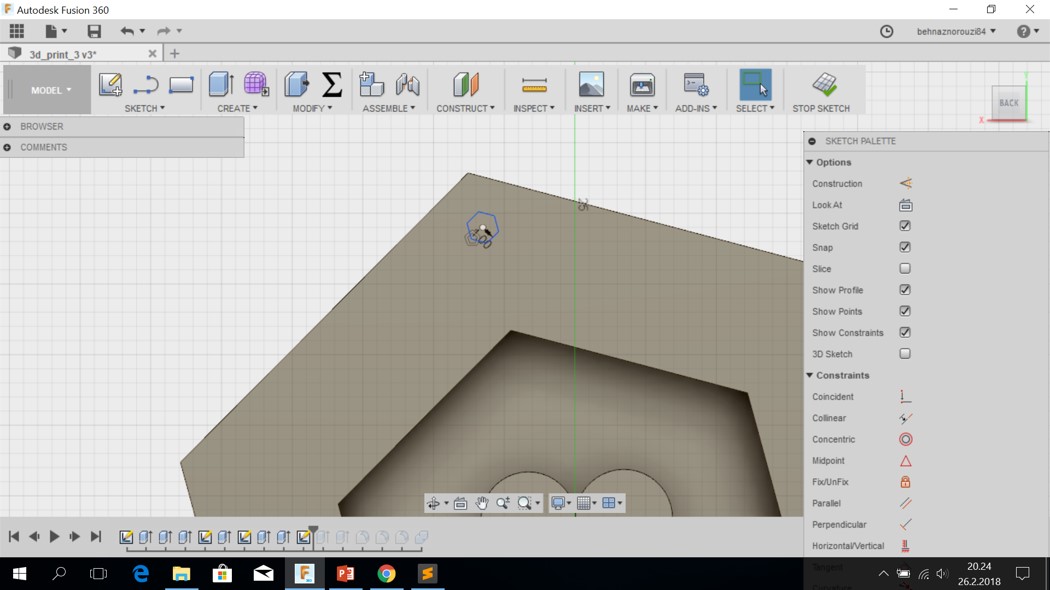Toggle the Sketch Grid checkbox
This screenshot has width=1050, height=590.
[905, 226]
